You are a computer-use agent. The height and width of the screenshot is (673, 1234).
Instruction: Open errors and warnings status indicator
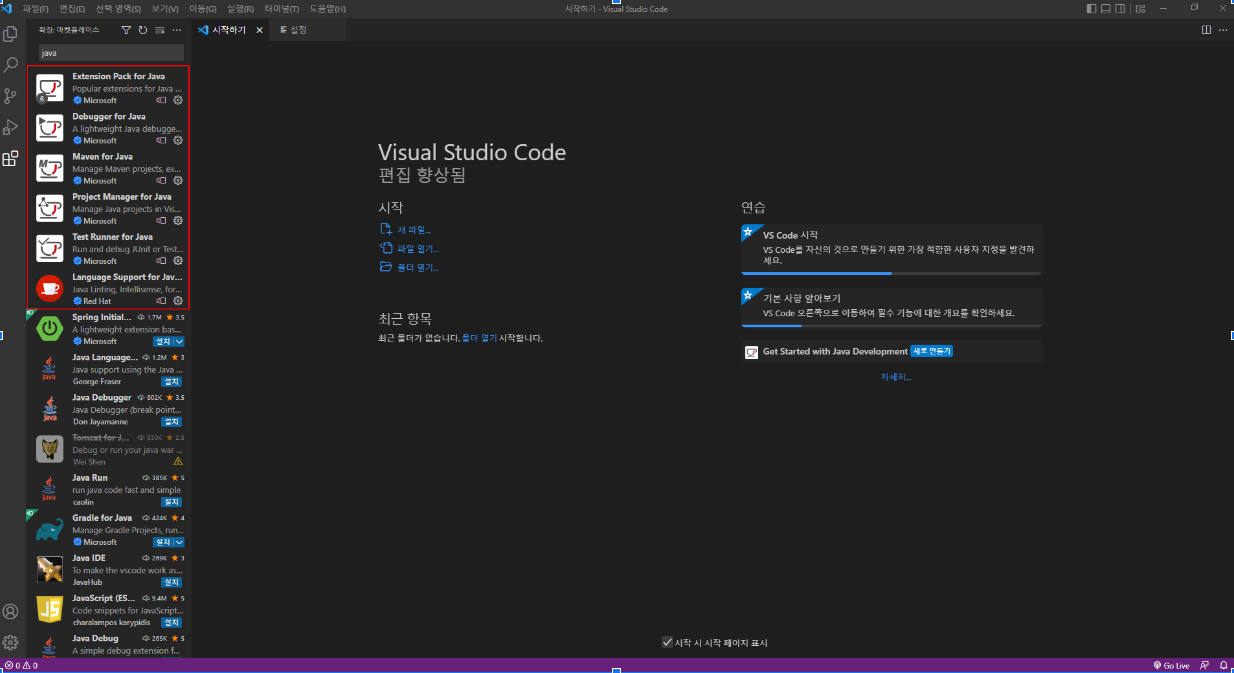[21, 665]
